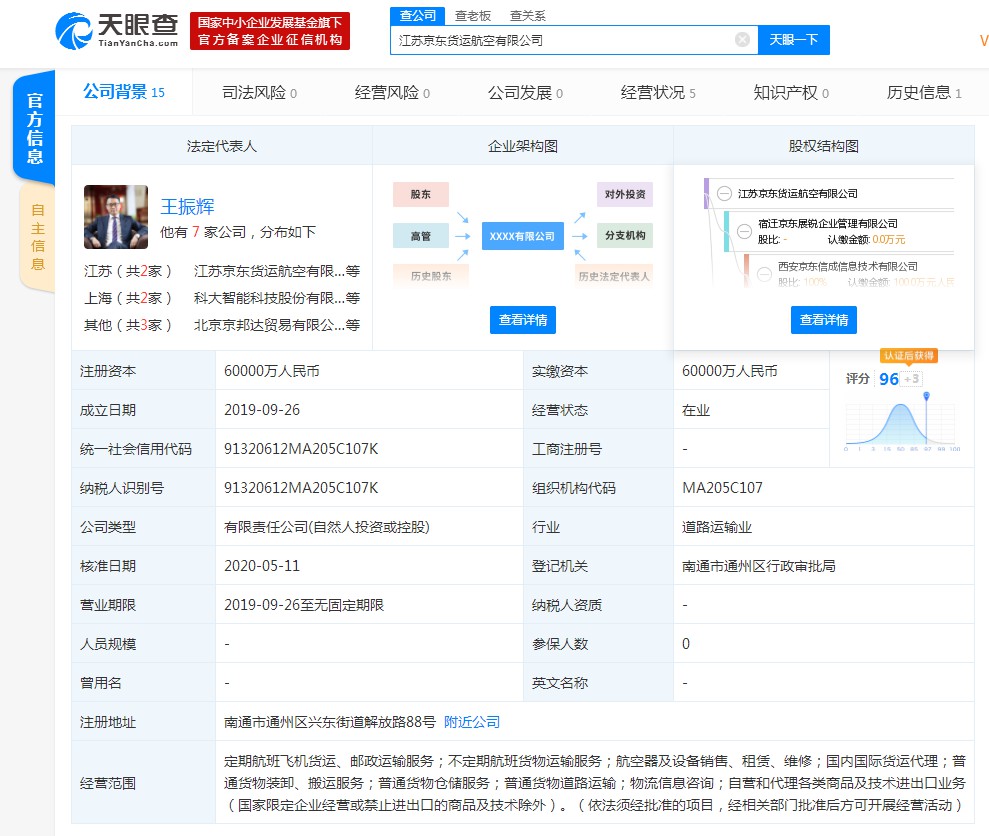Select the 自主信息 side tab
989x836 pixels.
coord(37,237)
